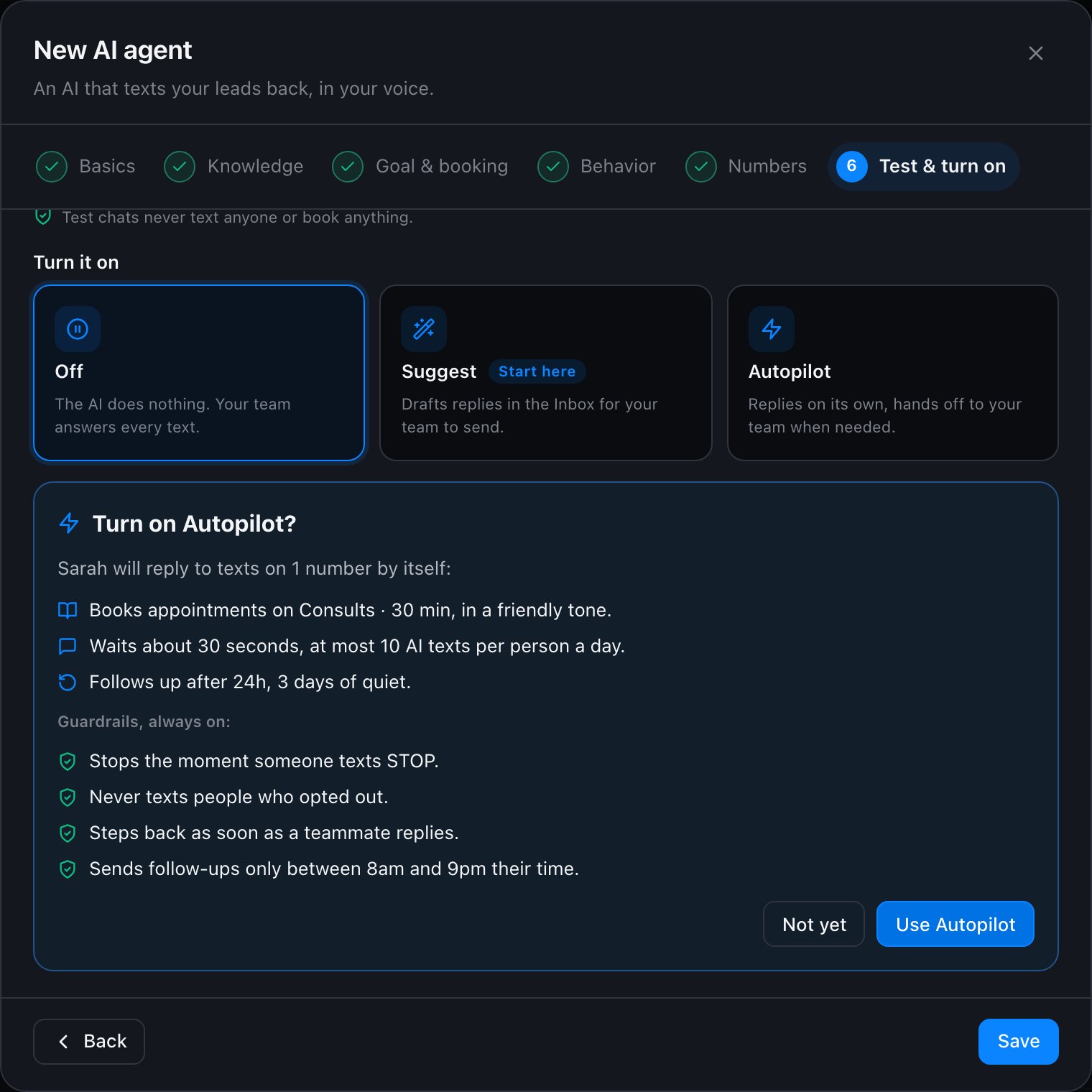Screen dimensions: 1092x1092
Task: Click the Turn on Autopilot? heading
Action: (194, 524)
